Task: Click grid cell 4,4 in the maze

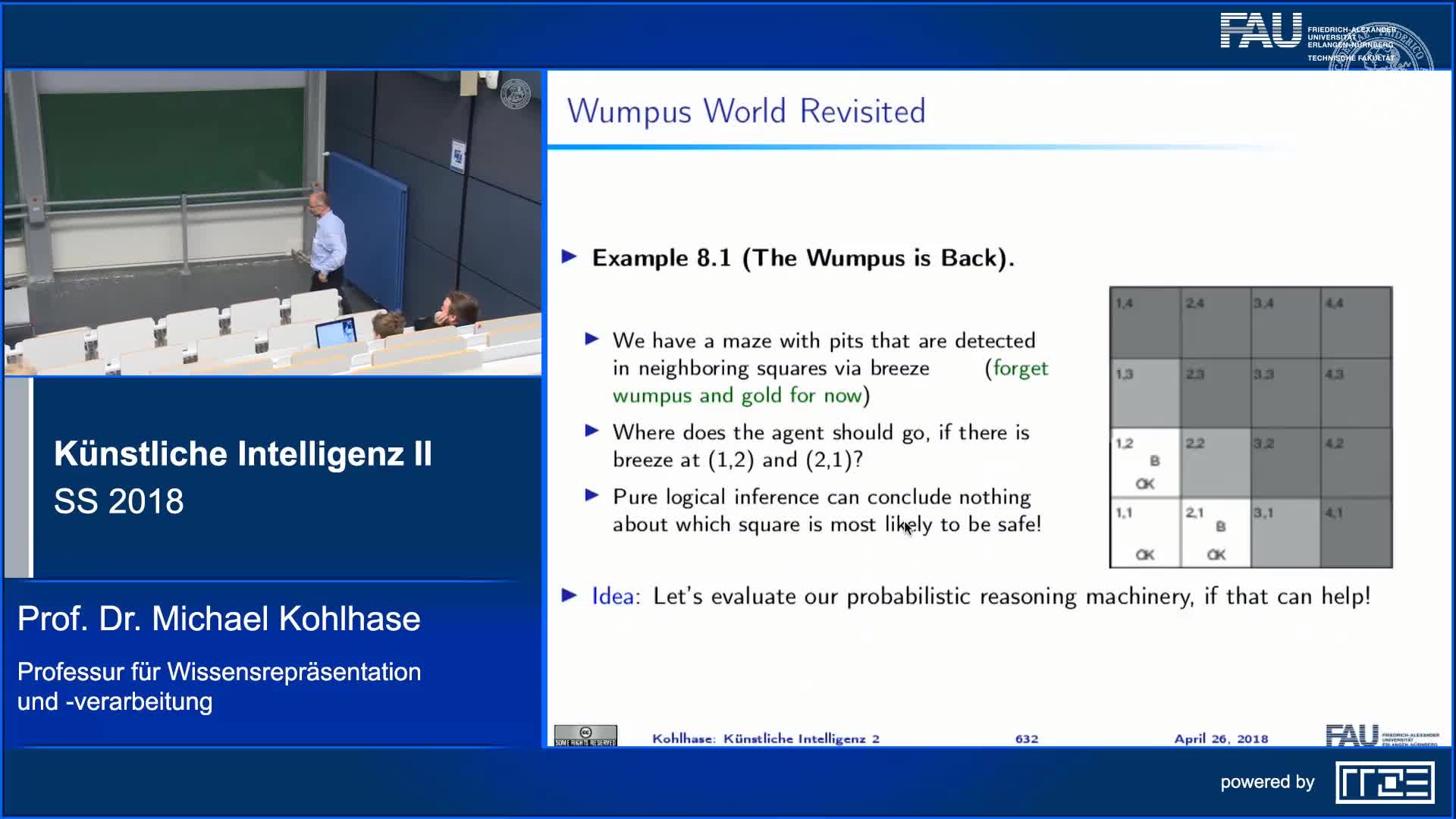Action: (x=1356, y=322)
